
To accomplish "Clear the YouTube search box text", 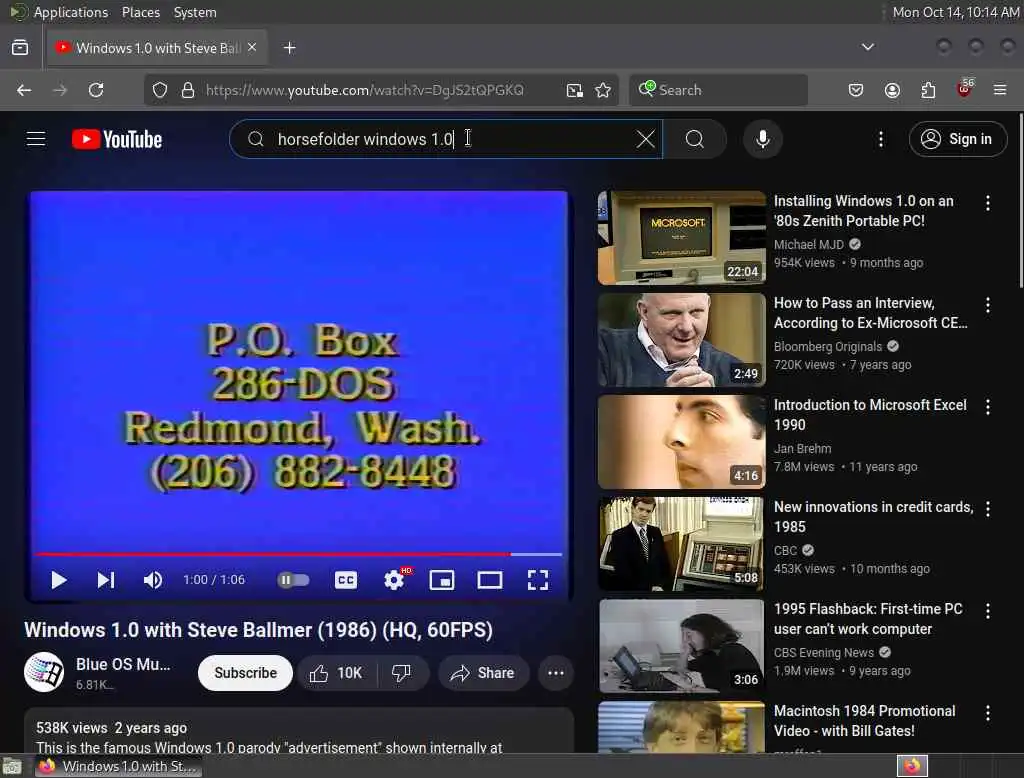I will tap(645, 138).
